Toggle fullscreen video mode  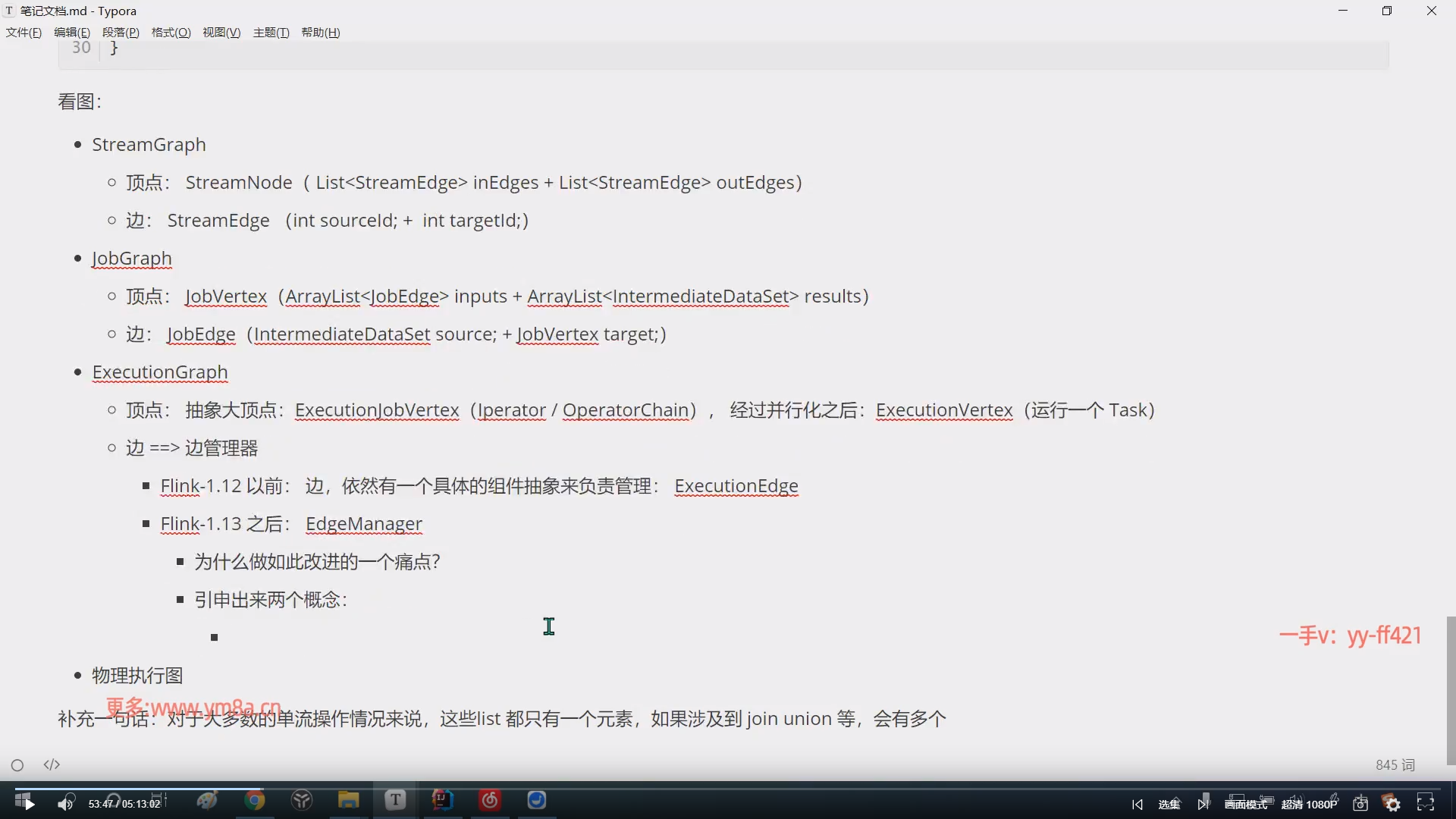coord(1426,804)
